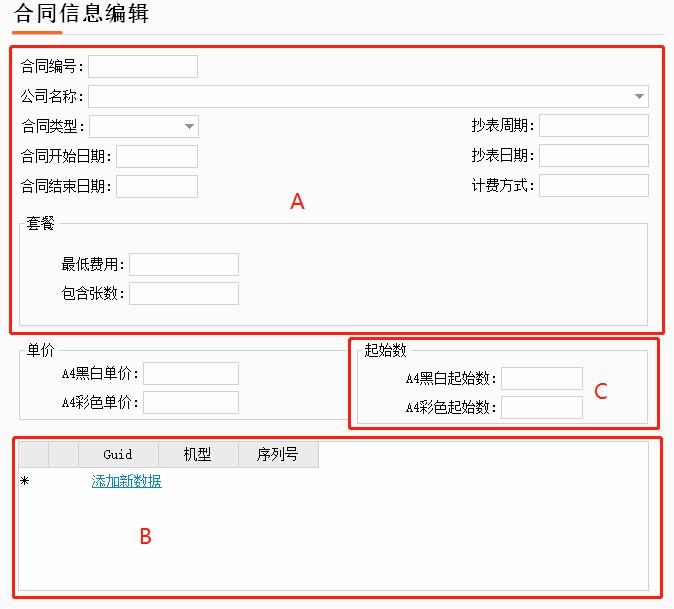The width and height of the screenshot is (674, 609).
Task: Click the 合同编号 input field
Action: coord(143,67)
